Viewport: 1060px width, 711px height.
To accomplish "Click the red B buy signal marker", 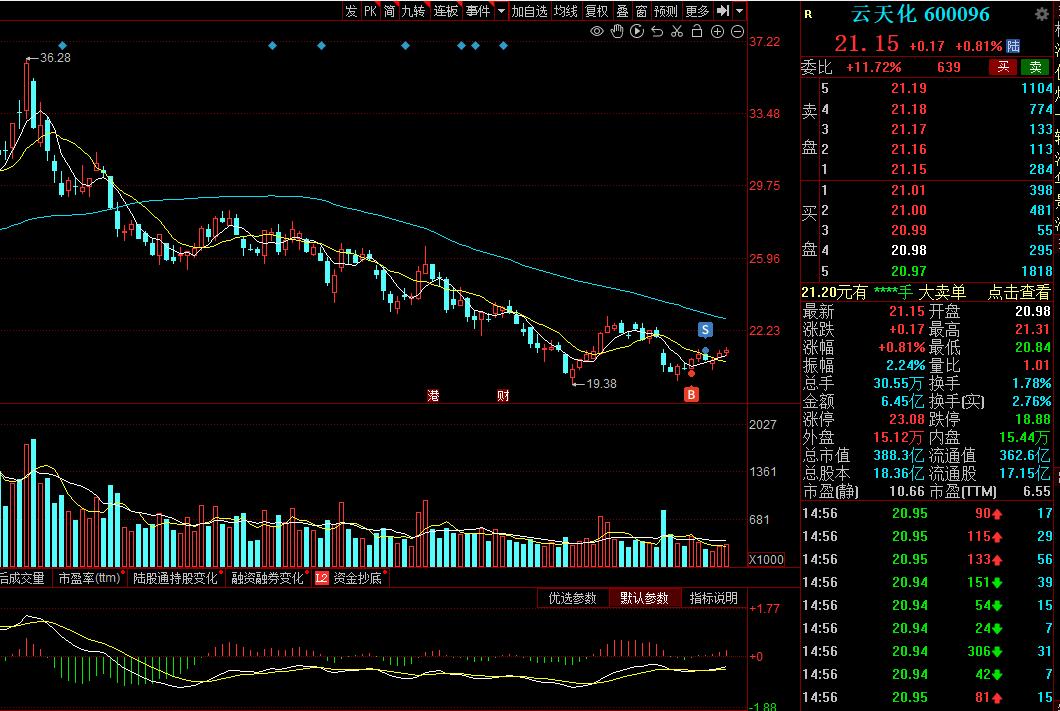I will click(691, 395).
